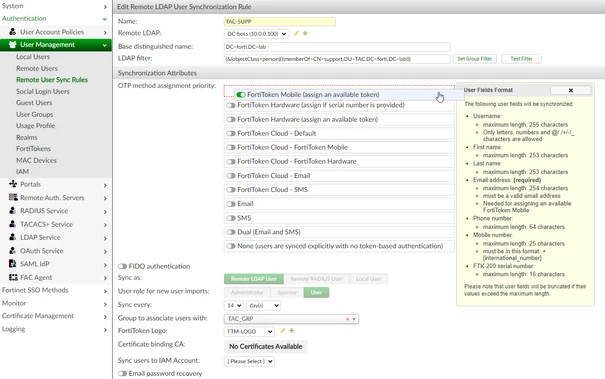Open Sync users to IAM Account dropdown
The height and width of the screenshot is (379, 605).
click(x=249, y=361)
